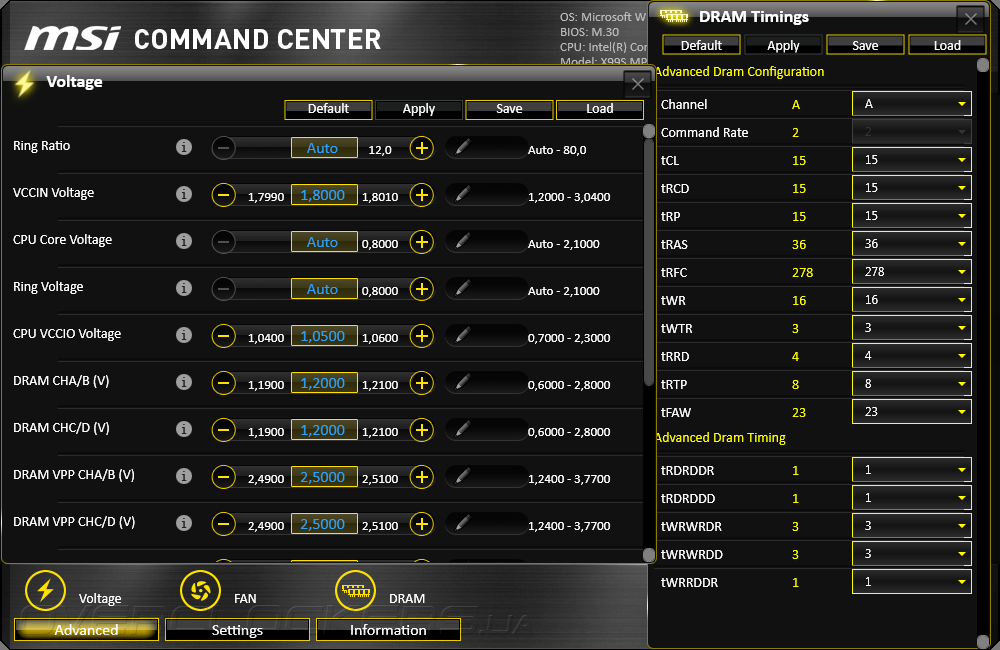Increase DRAM VPP CHC/D voltage with plus
Viewport: 1000px width, 650px height.
(421, 524)
